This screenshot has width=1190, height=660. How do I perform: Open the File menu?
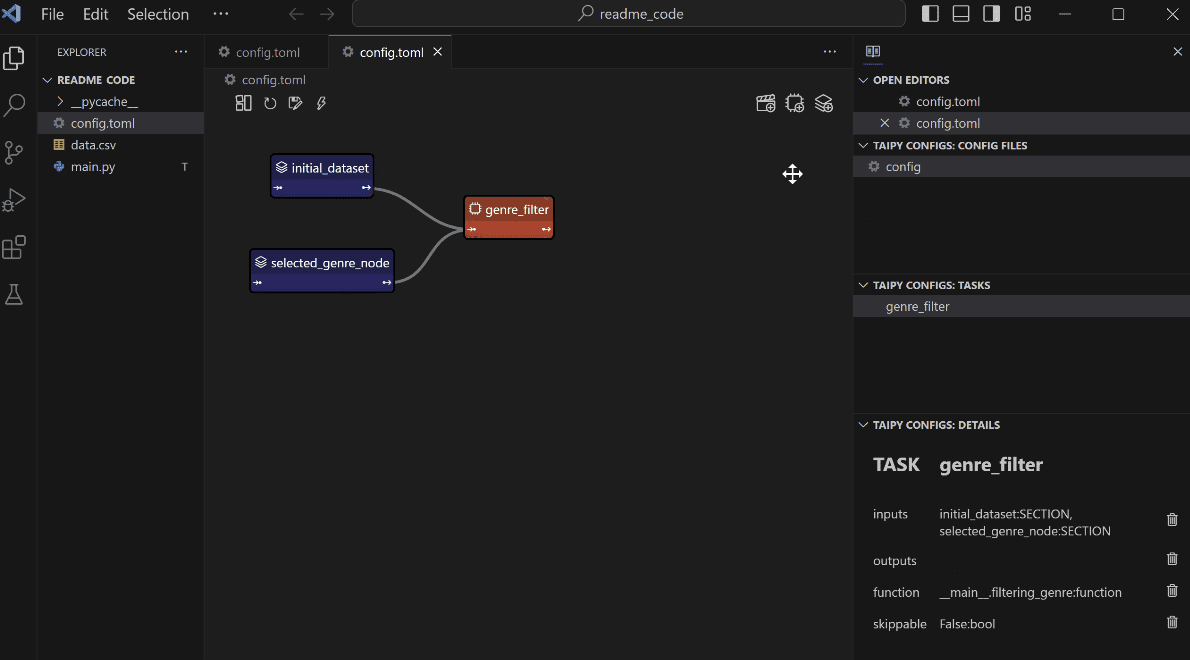click(x=52, y=14)
